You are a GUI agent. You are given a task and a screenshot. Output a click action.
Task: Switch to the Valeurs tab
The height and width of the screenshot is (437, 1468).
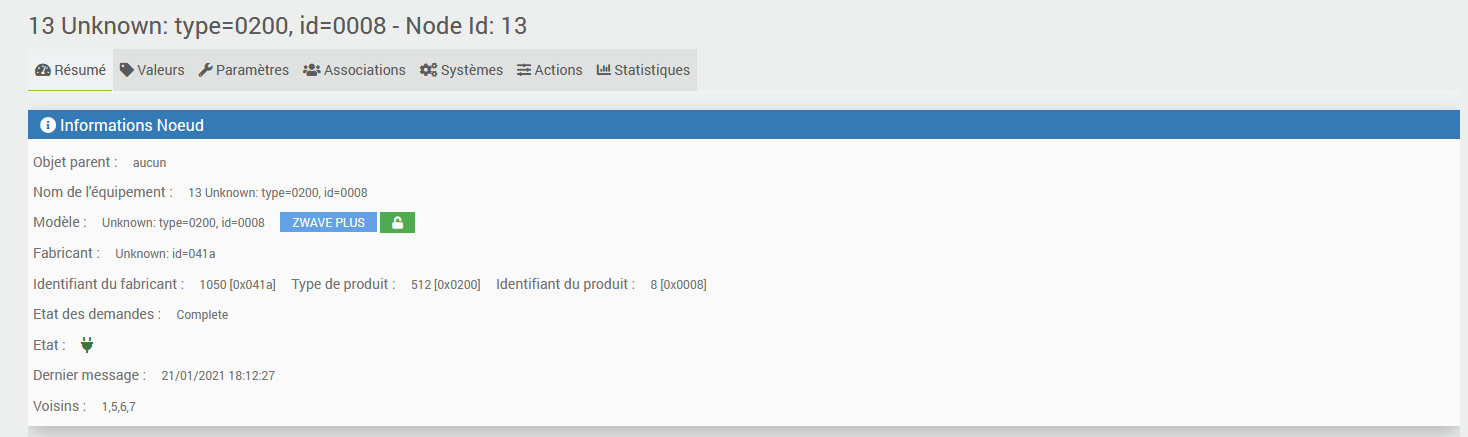152,70
